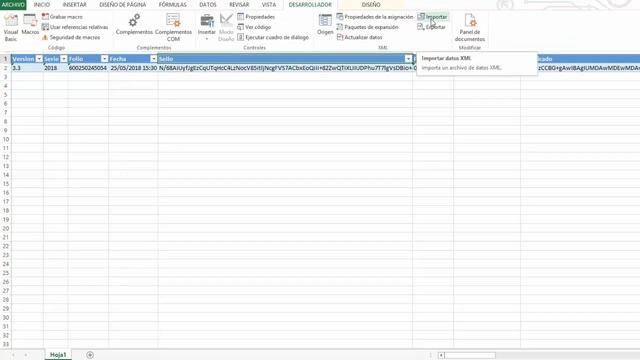Open the Macros dialog

pyautogui.click(x=30, y=24)
